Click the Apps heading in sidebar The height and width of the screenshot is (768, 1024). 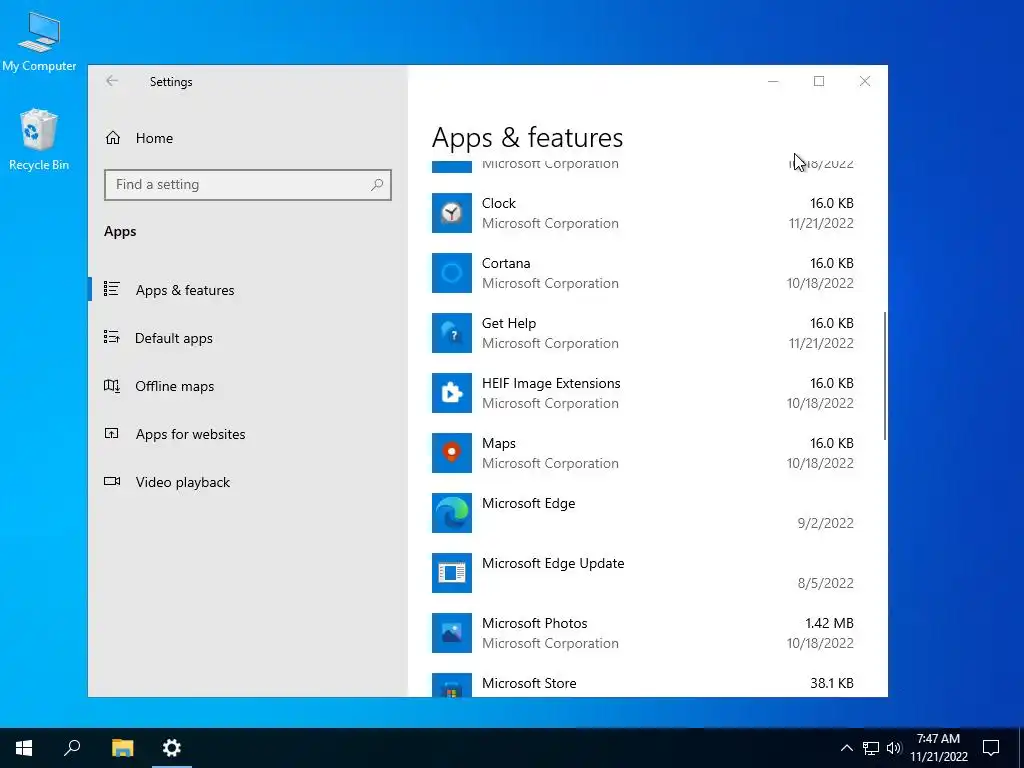click(x=120, y=231)
